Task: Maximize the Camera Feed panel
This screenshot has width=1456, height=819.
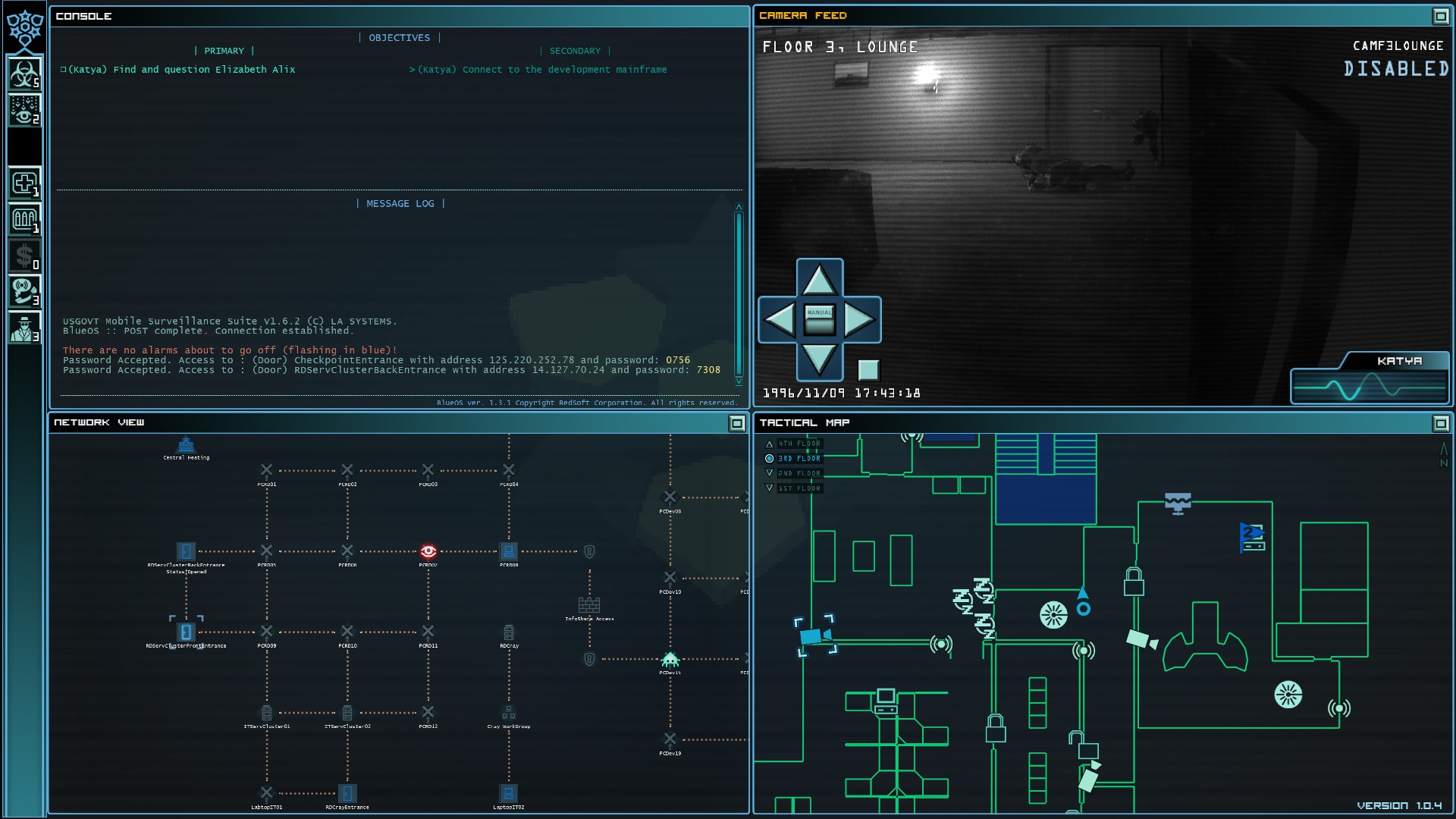Action: tap(1441, 16)
